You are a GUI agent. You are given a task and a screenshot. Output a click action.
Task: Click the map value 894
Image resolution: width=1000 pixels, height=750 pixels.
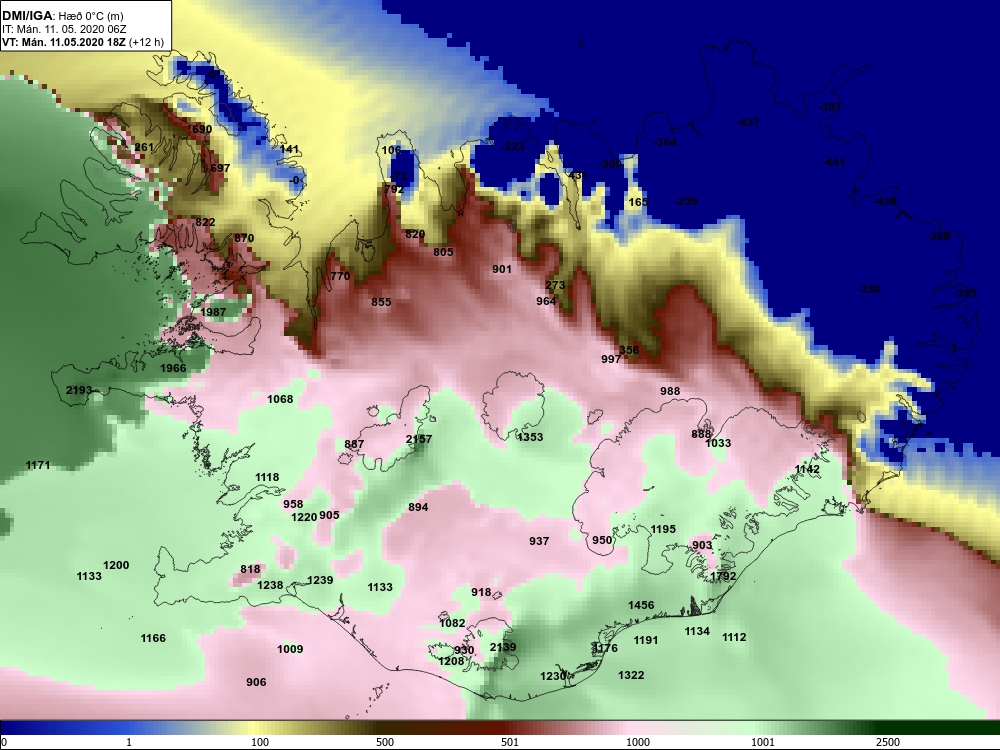418,507
